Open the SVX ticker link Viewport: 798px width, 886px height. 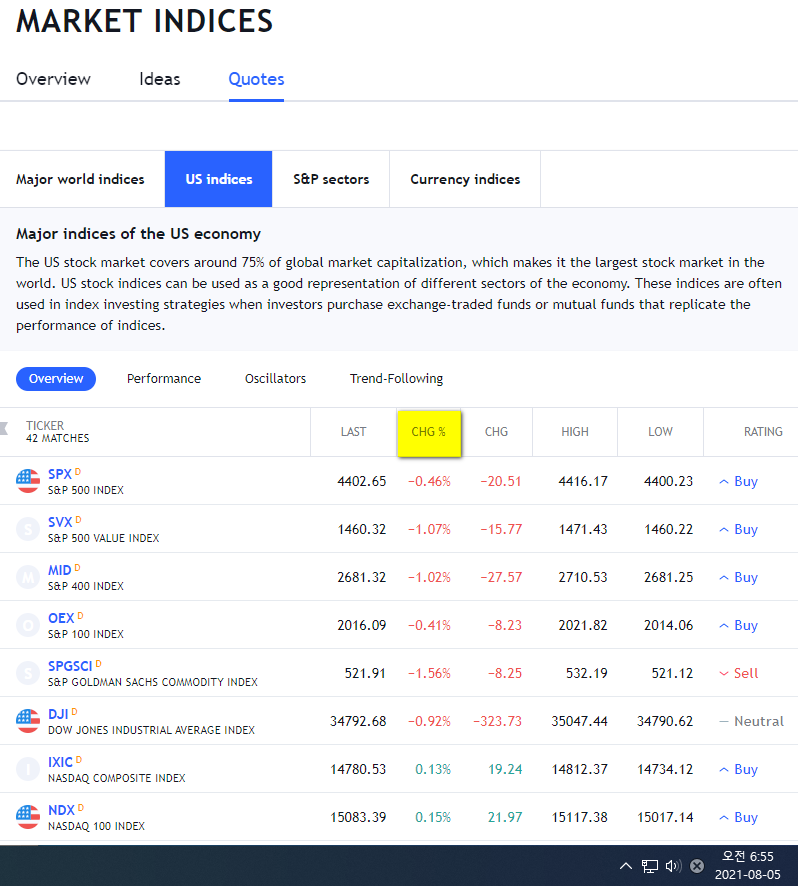click(x=60, y=522)
